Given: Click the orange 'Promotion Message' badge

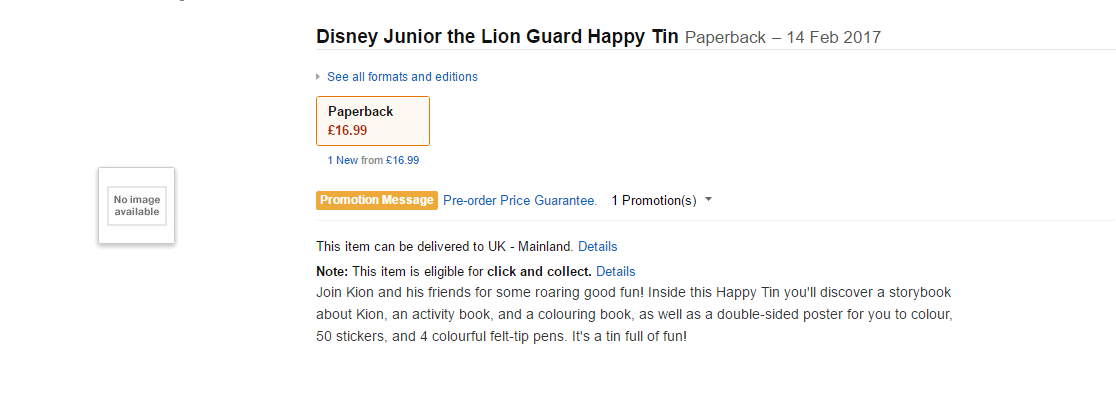Looking at the screenshot, I should pyautogui.click(x=377, y=201).
